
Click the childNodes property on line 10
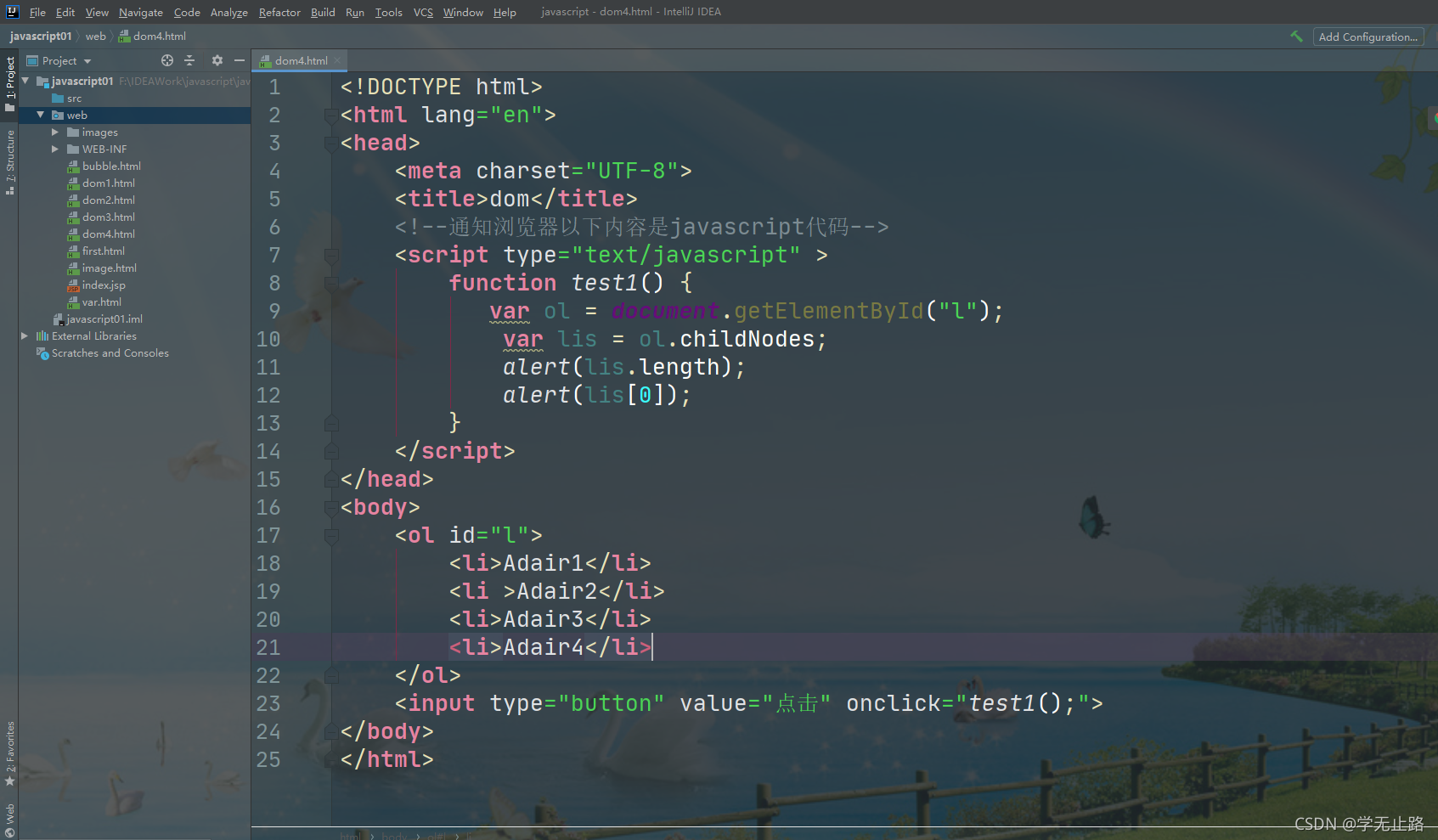point(747,339)
